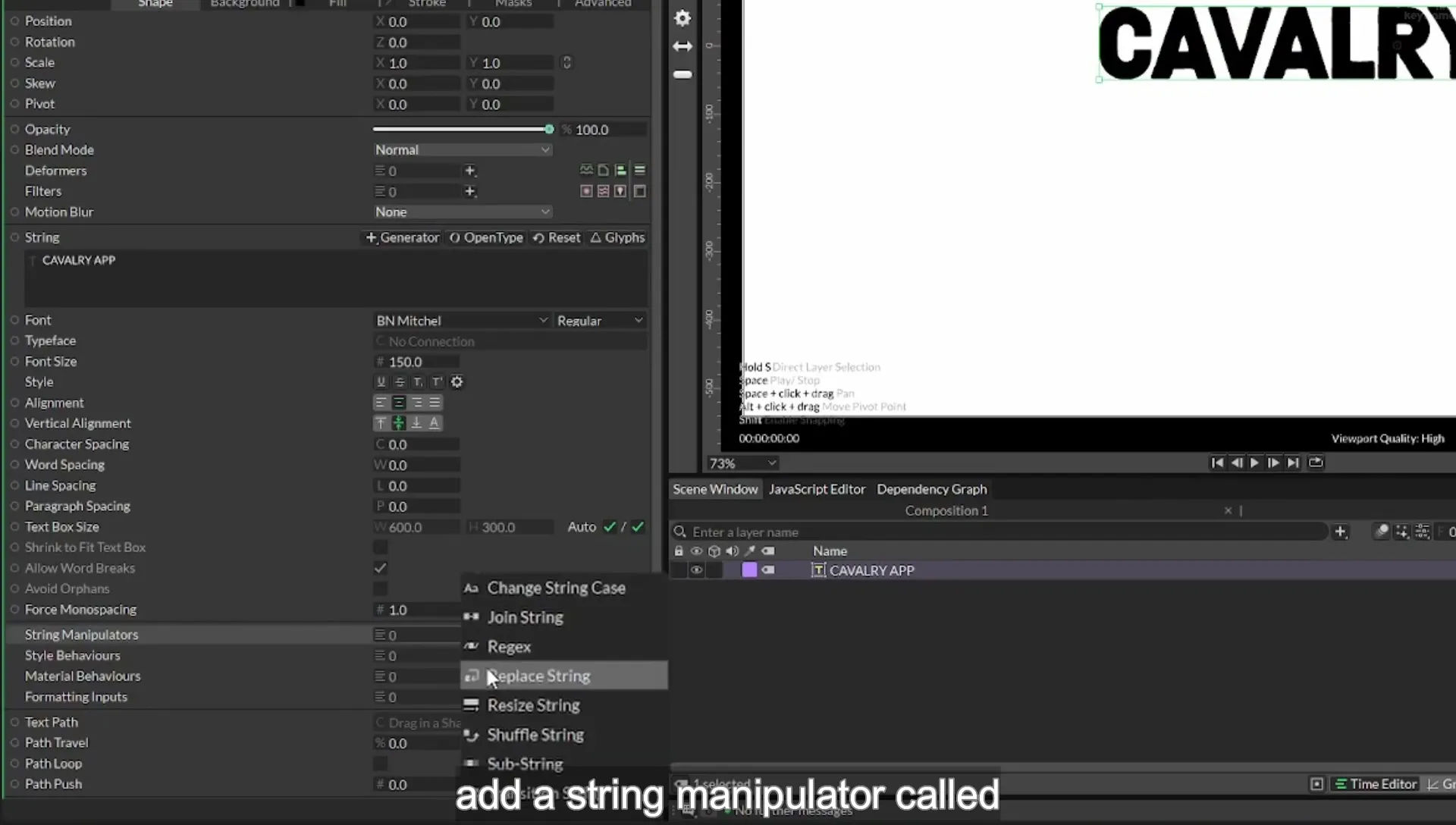
Task: Open the BN Mitchel font dropdown
Action: click(x=462, y=321)
